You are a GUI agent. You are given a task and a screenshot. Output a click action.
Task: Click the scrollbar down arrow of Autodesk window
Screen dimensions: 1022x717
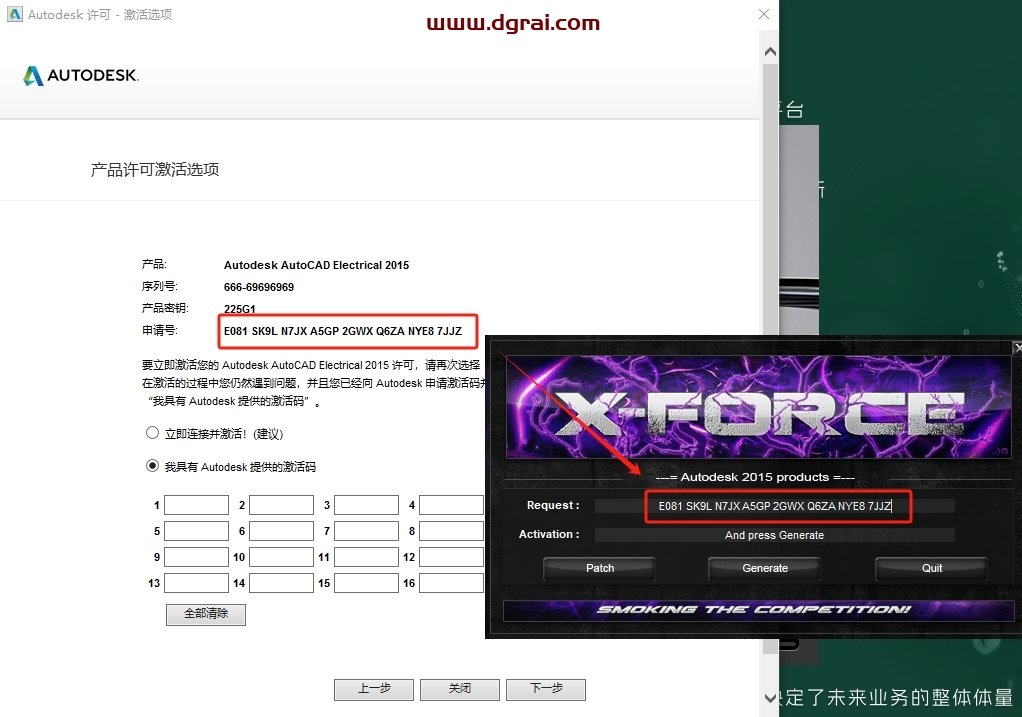770,698
